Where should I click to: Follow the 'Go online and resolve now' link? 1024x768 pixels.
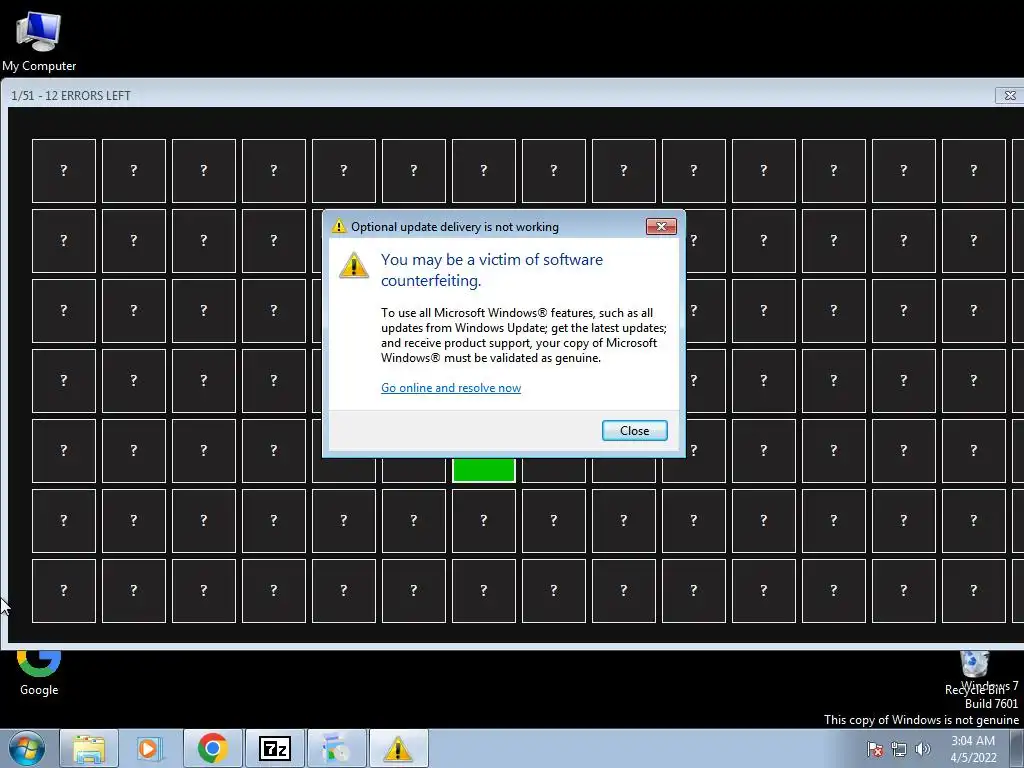coord(451,388)
